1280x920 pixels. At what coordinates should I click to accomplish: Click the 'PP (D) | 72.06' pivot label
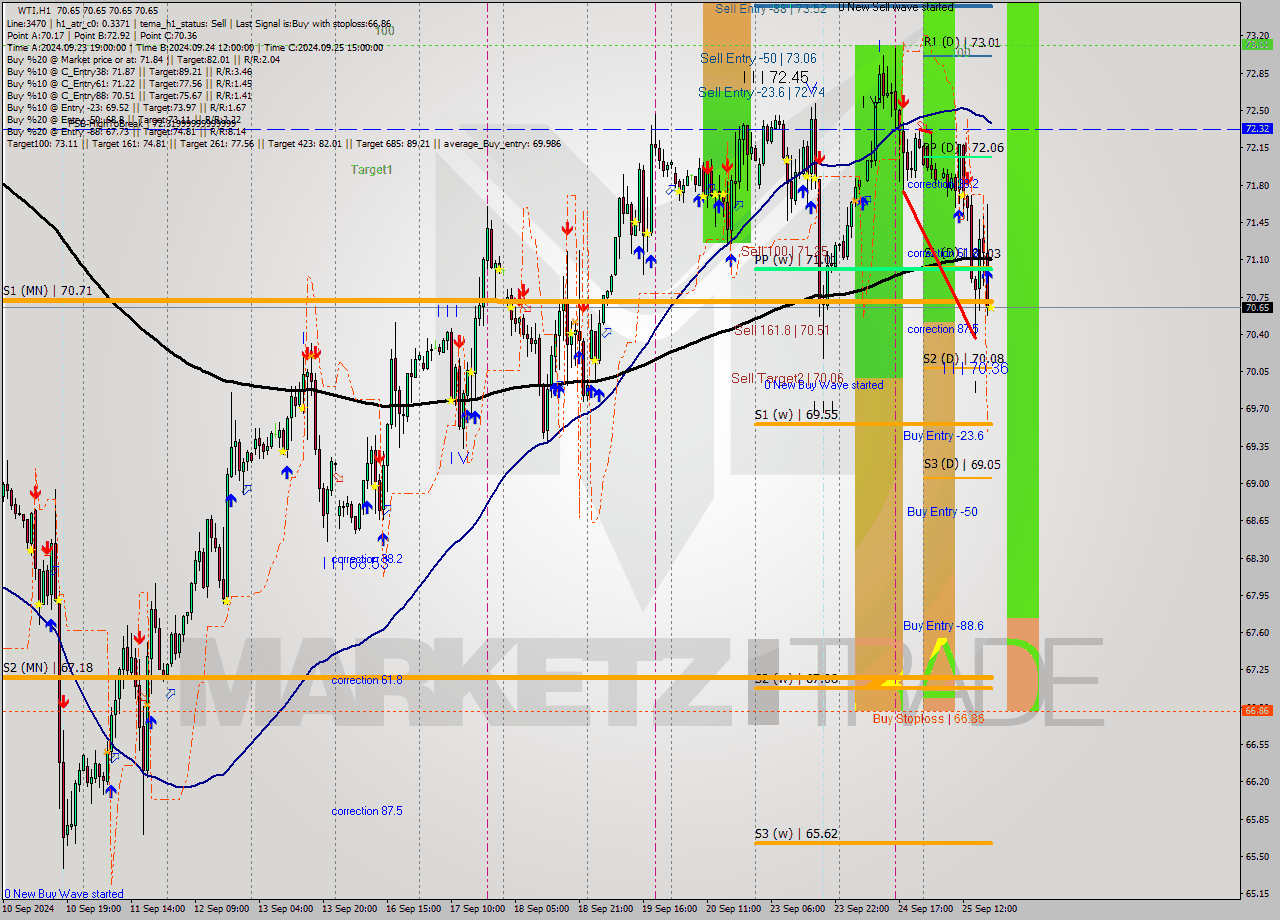point(963,148)
